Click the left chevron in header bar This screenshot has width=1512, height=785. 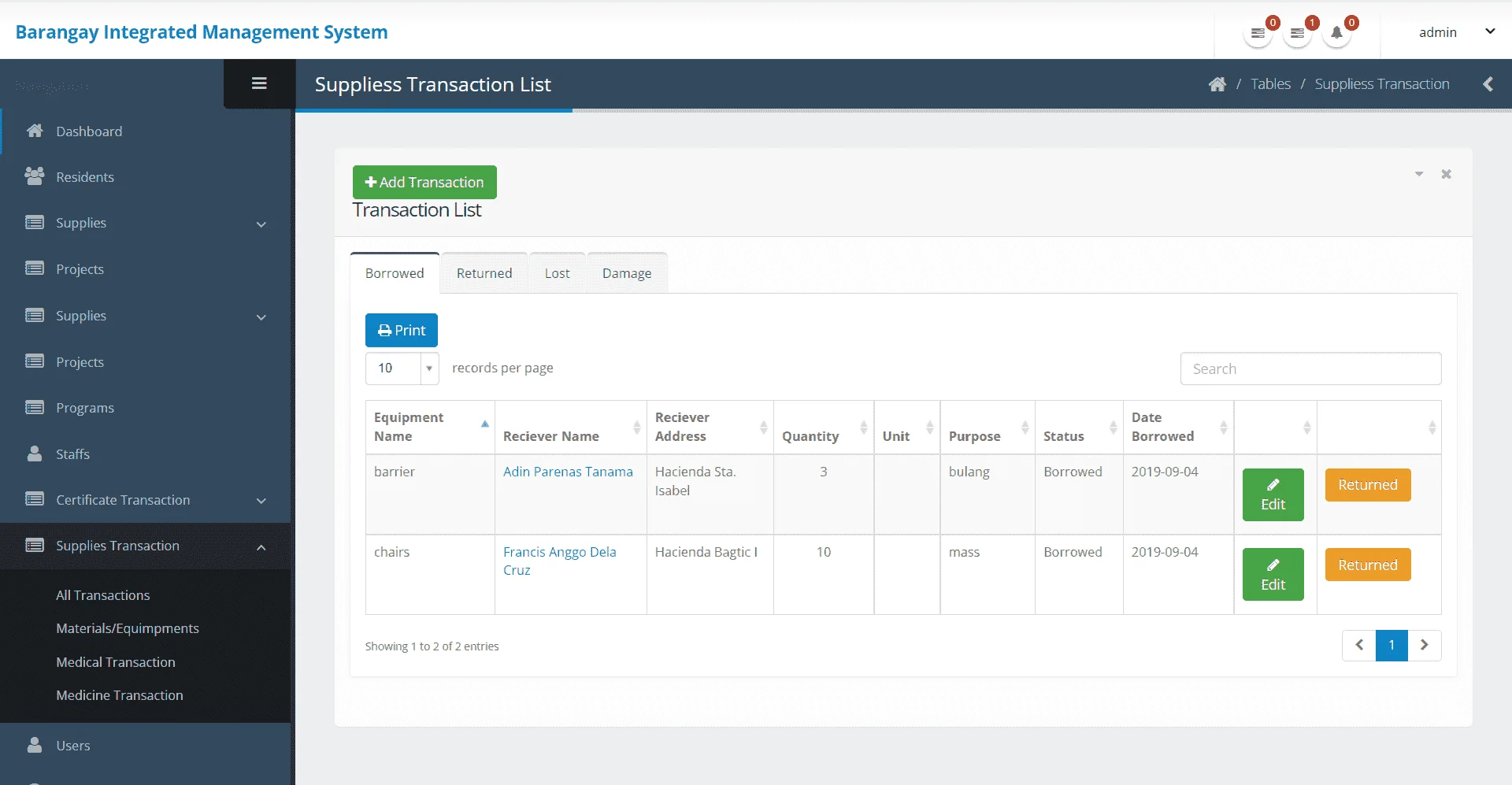pos(1488,84)
